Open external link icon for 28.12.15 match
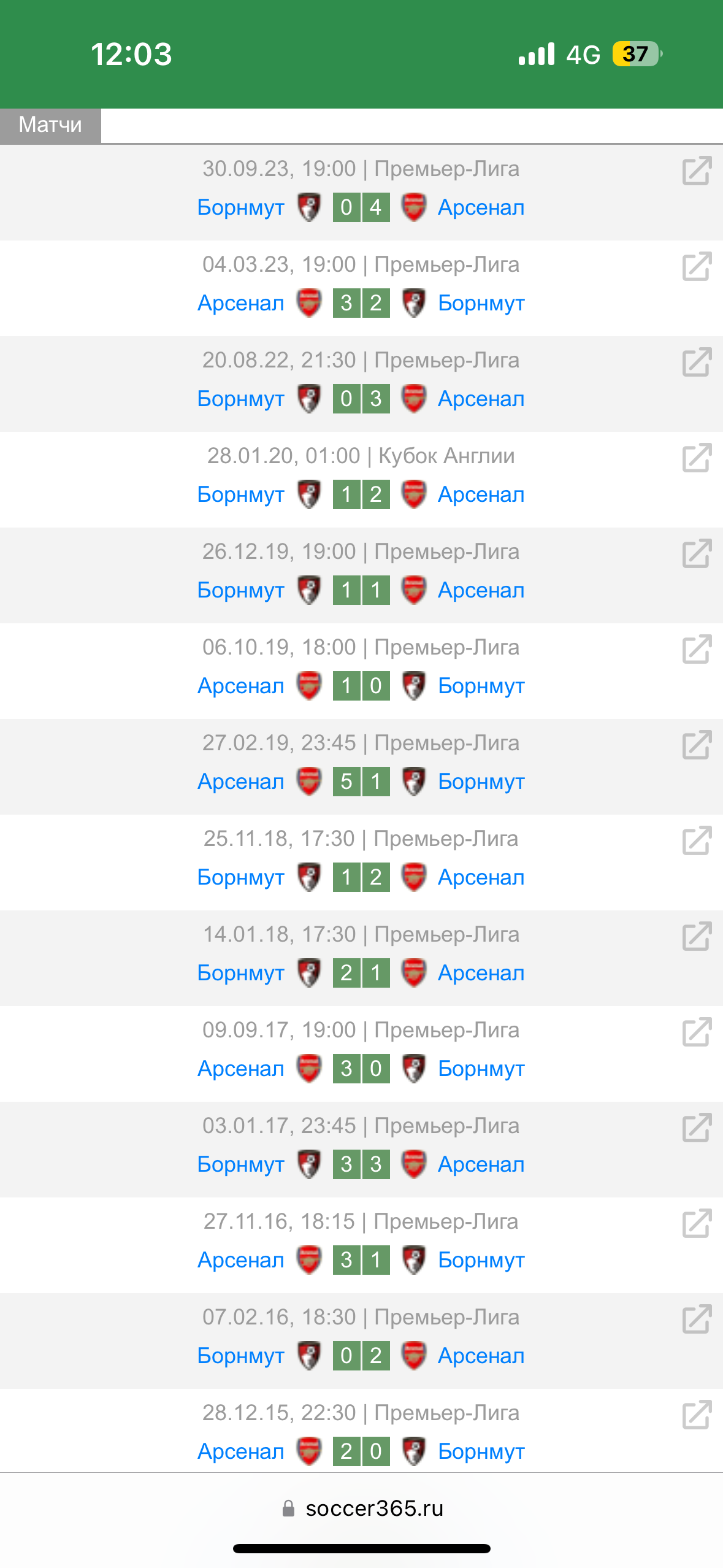Image resolution: width=723 pixels, height=1568 pixels. 697,1415
